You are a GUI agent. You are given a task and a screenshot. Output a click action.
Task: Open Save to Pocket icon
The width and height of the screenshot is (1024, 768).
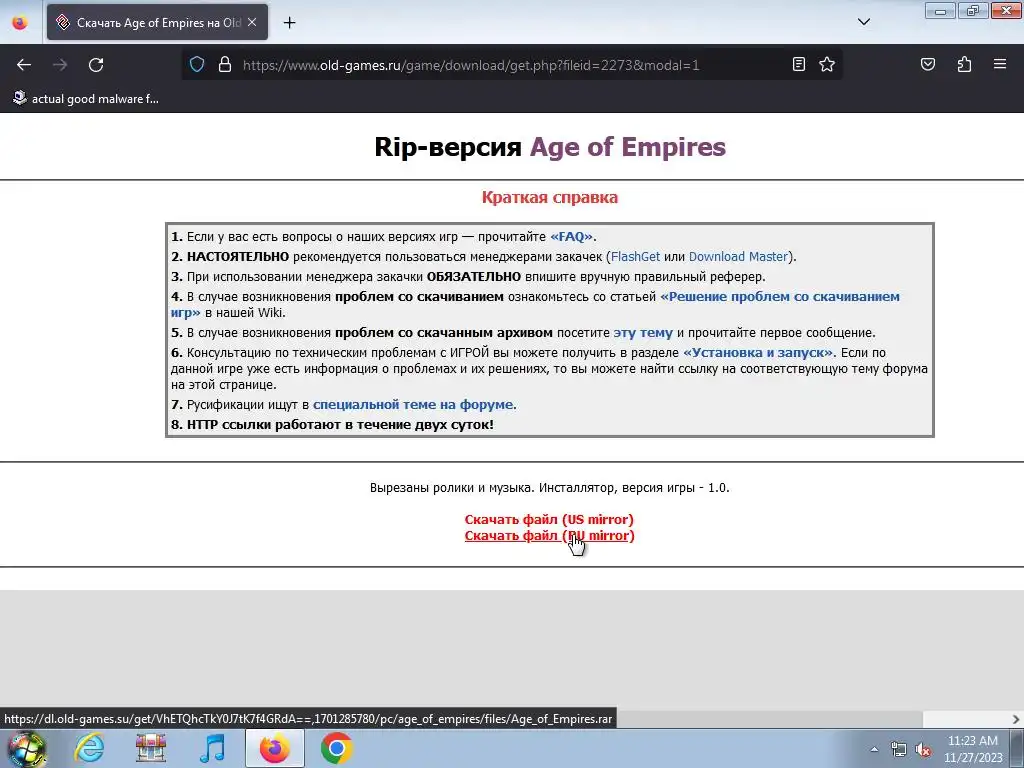pyautogui.click(x=927, y=64)
